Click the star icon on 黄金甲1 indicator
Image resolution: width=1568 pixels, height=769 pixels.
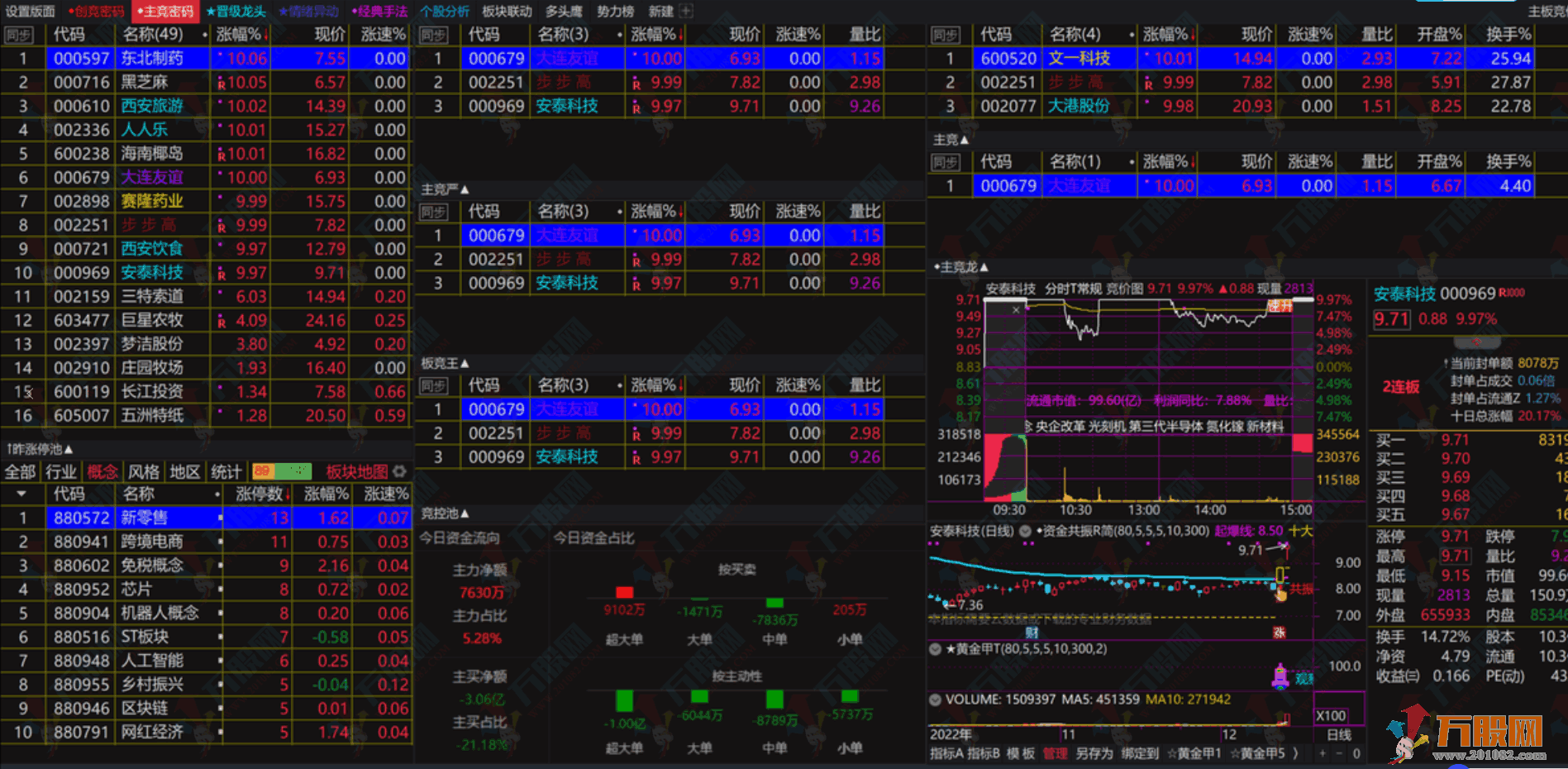pos(1174,754)
